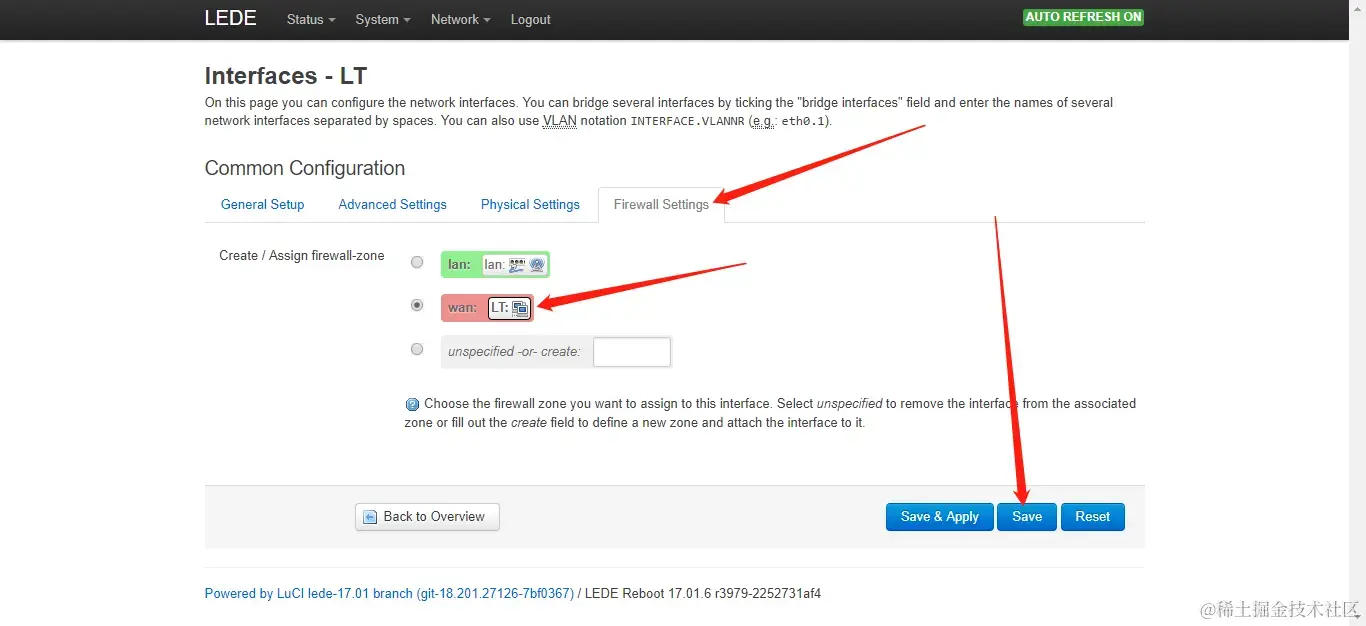Select the unspecified -or- create radio button
The height and width of the screenshot is (626, 1366).
point(417,349)
